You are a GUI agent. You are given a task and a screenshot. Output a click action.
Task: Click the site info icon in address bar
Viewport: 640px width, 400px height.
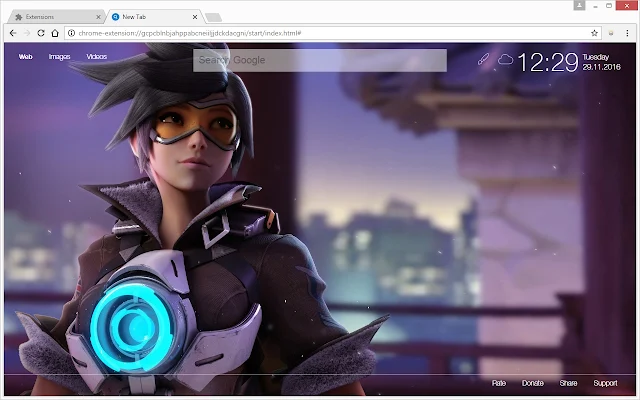click(x=71, y=33)
